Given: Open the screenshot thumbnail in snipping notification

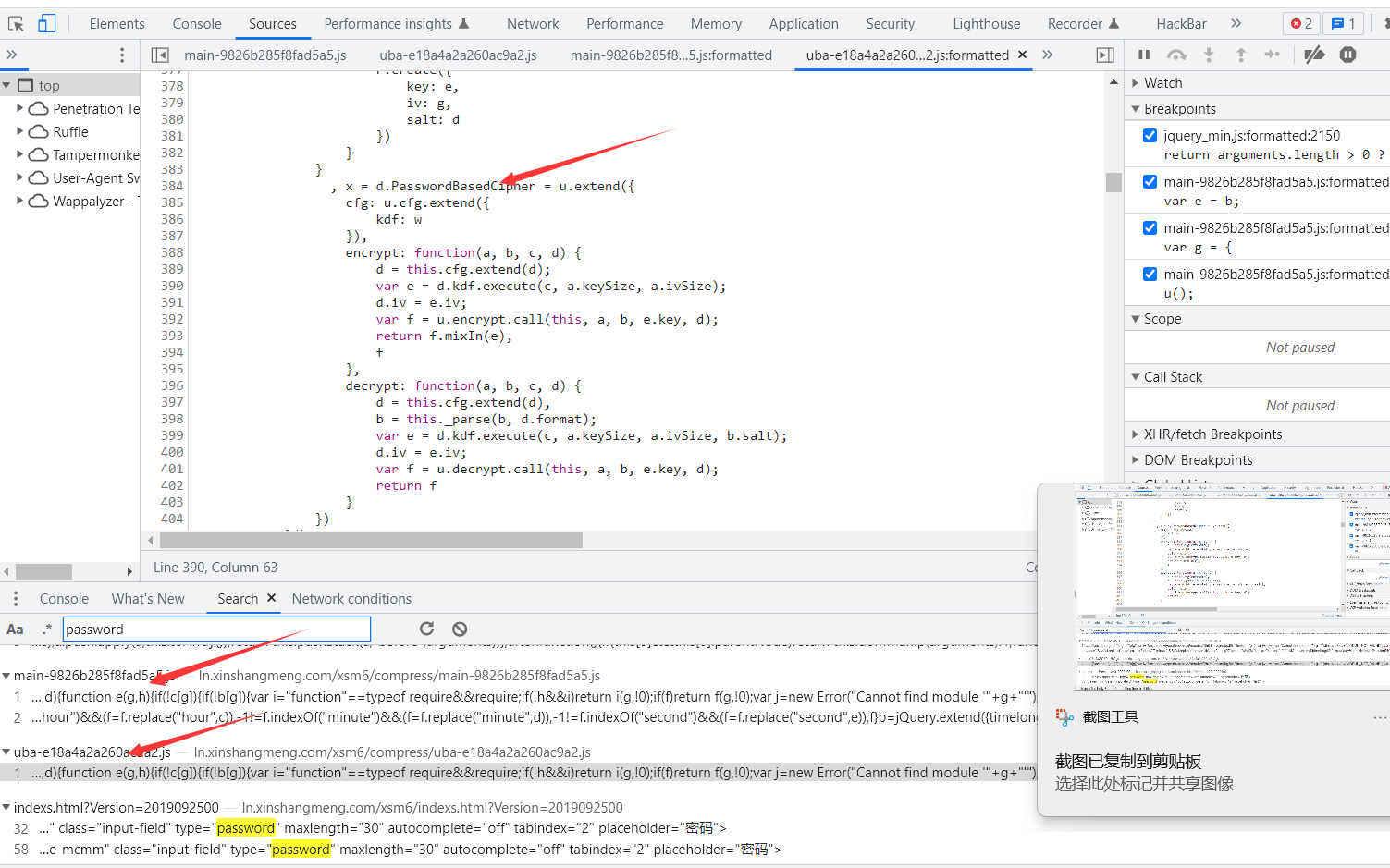Looking at the screenshot, I should pos(1233,588).
